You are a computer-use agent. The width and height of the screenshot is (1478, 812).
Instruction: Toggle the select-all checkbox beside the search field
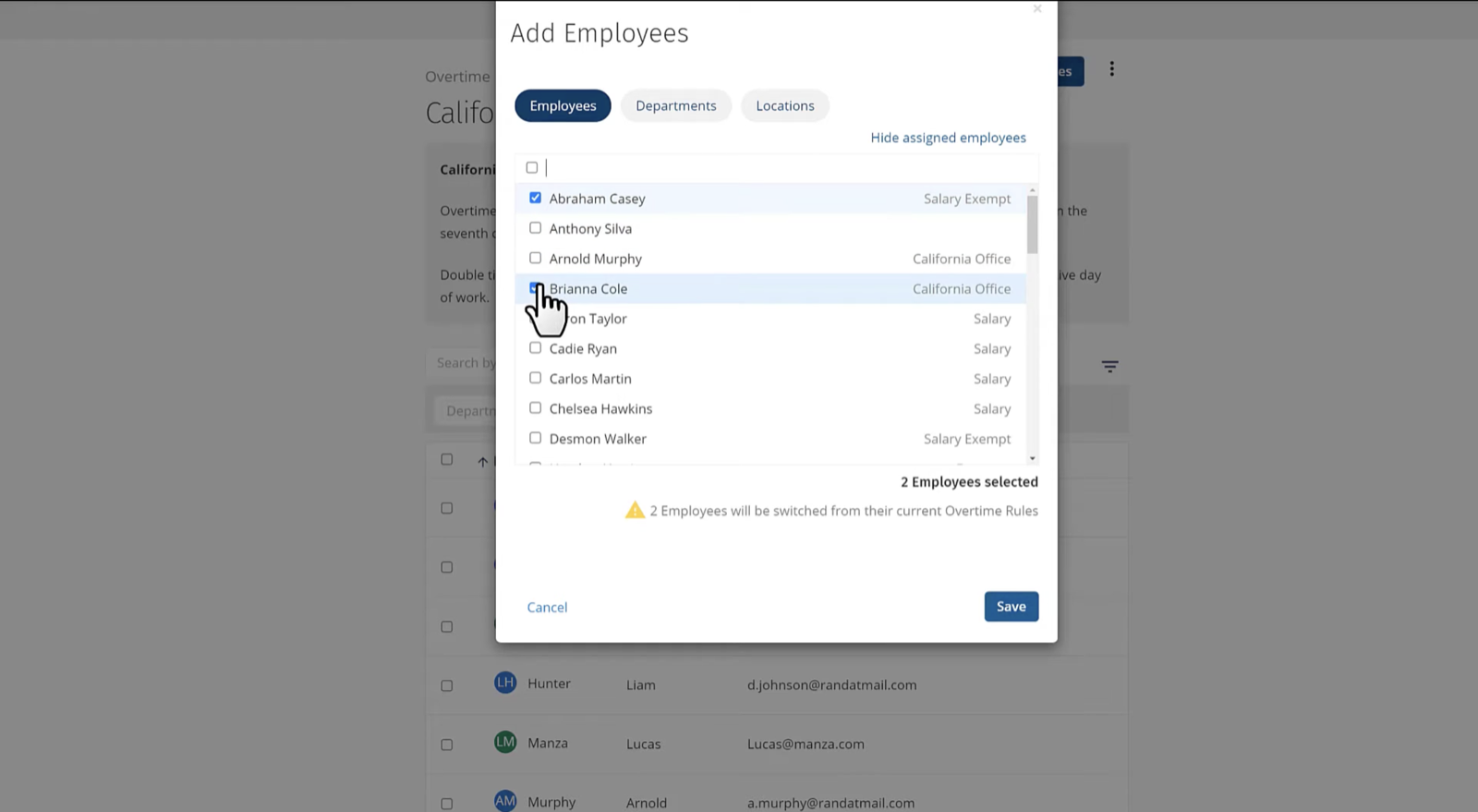[532, 167]
